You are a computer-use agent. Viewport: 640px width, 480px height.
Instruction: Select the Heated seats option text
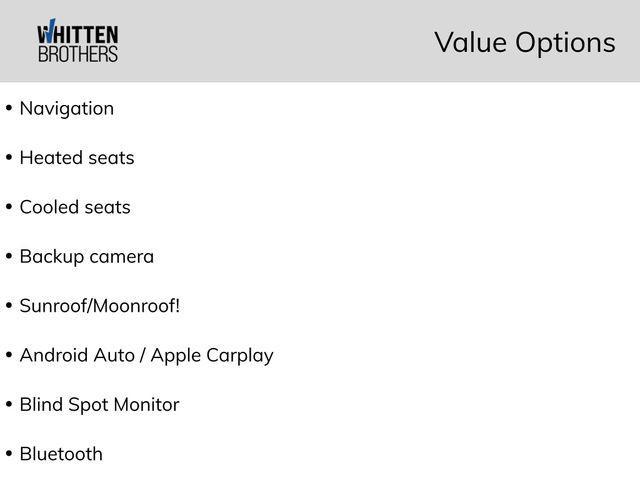click(77, 158)
